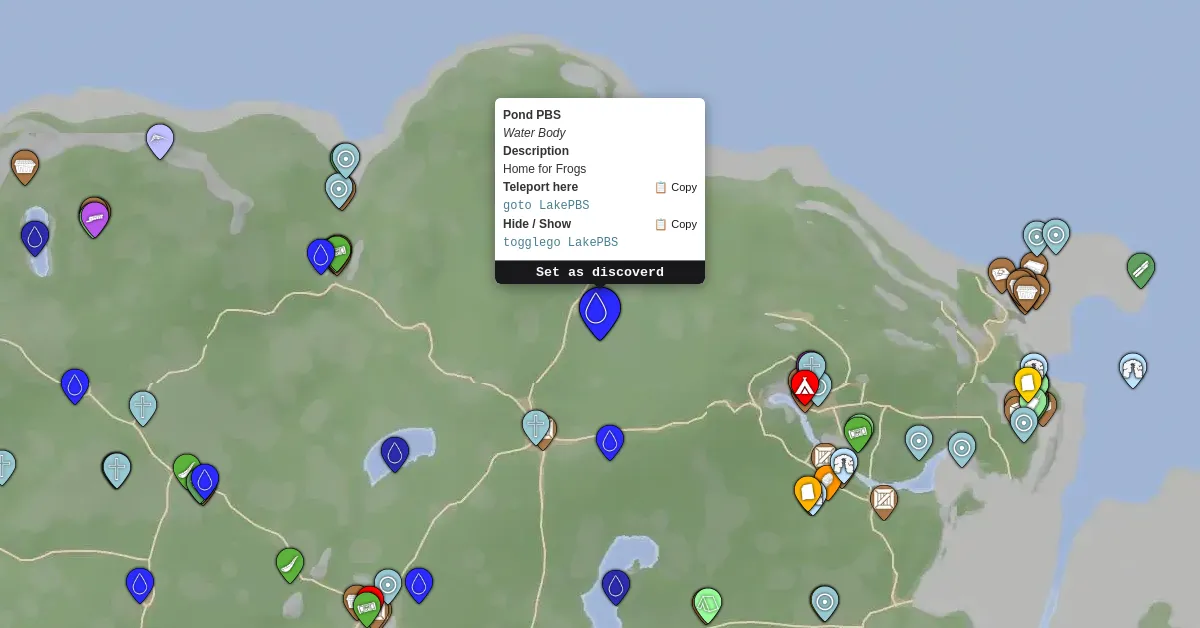This screenshot has width=1200, height=628.
Task: Click the Hide / Show heading
Action: (537, 224)
